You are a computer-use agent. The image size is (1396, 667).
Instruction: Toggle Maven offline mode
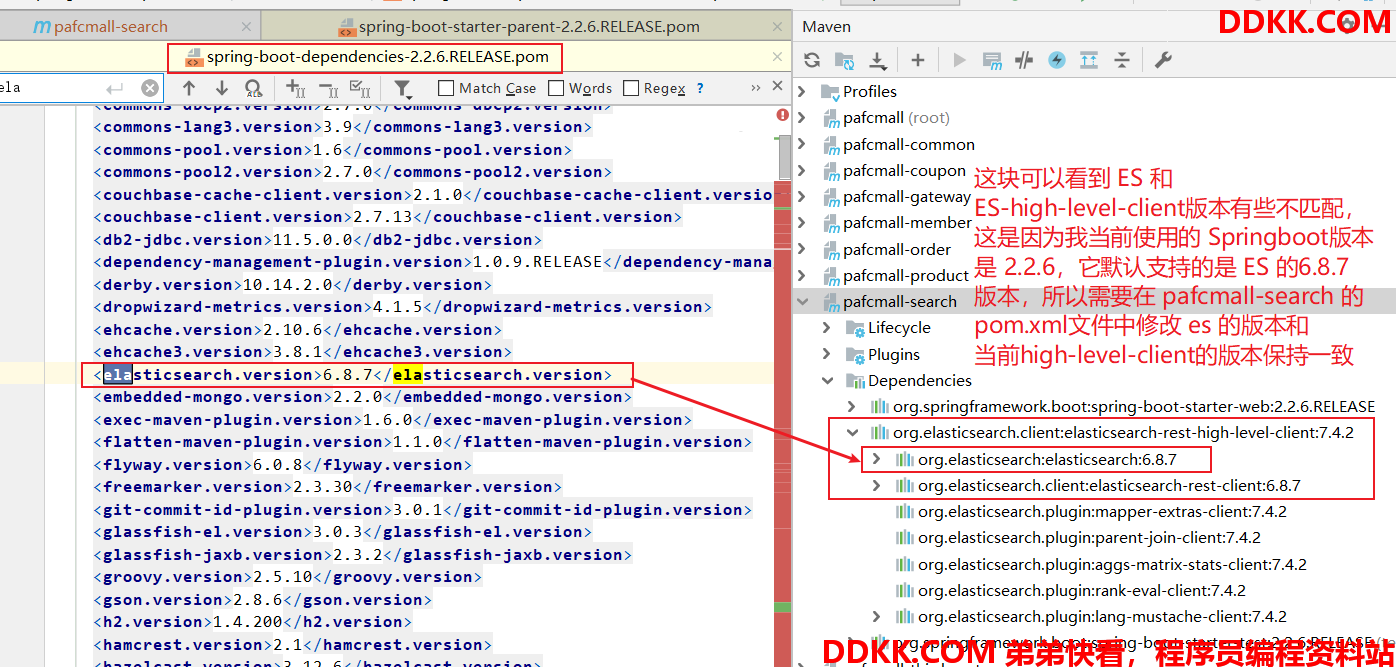(1024, 60)
